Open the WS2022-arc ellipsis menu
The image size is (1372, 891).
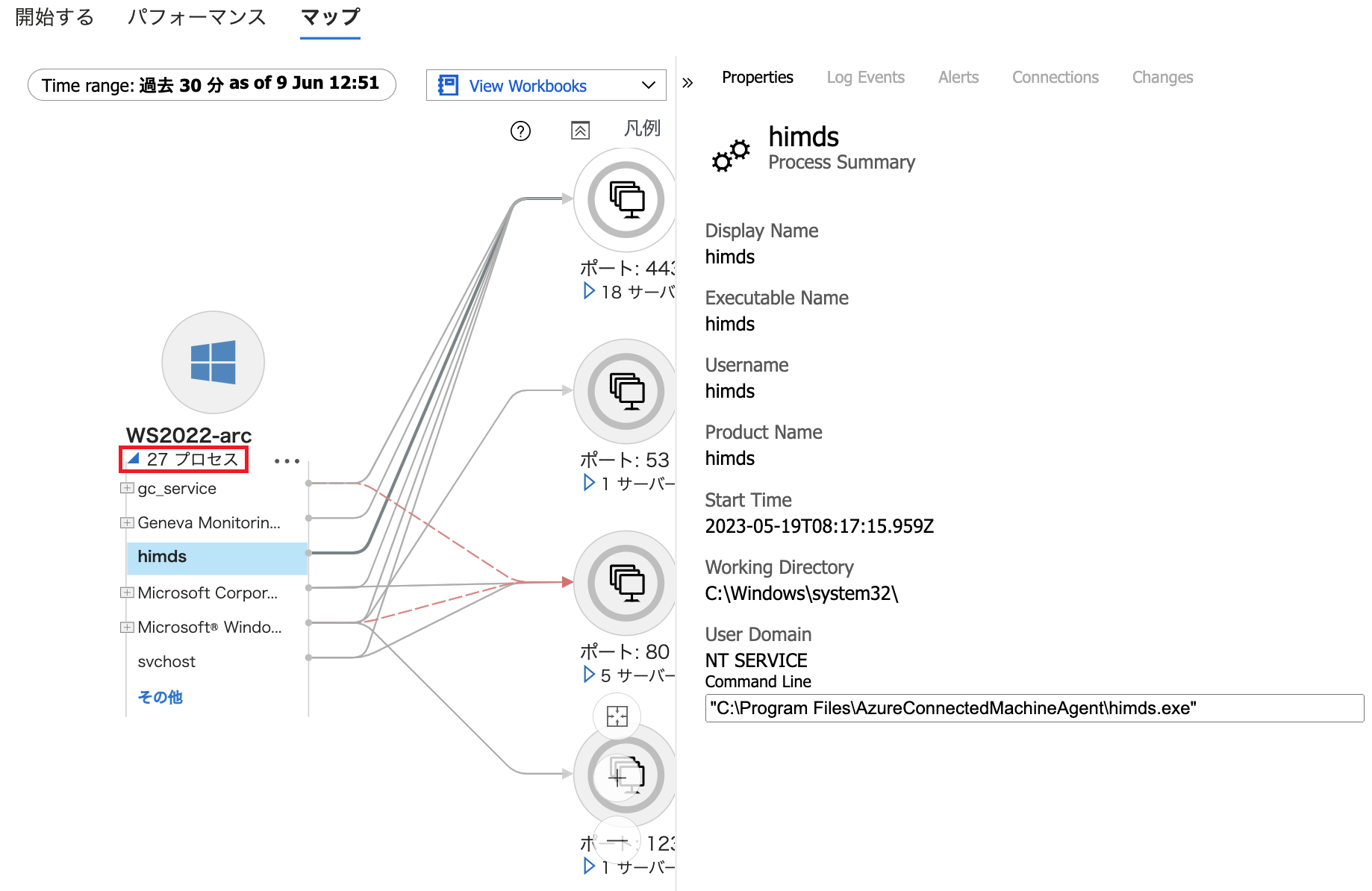tap(287, 461)
